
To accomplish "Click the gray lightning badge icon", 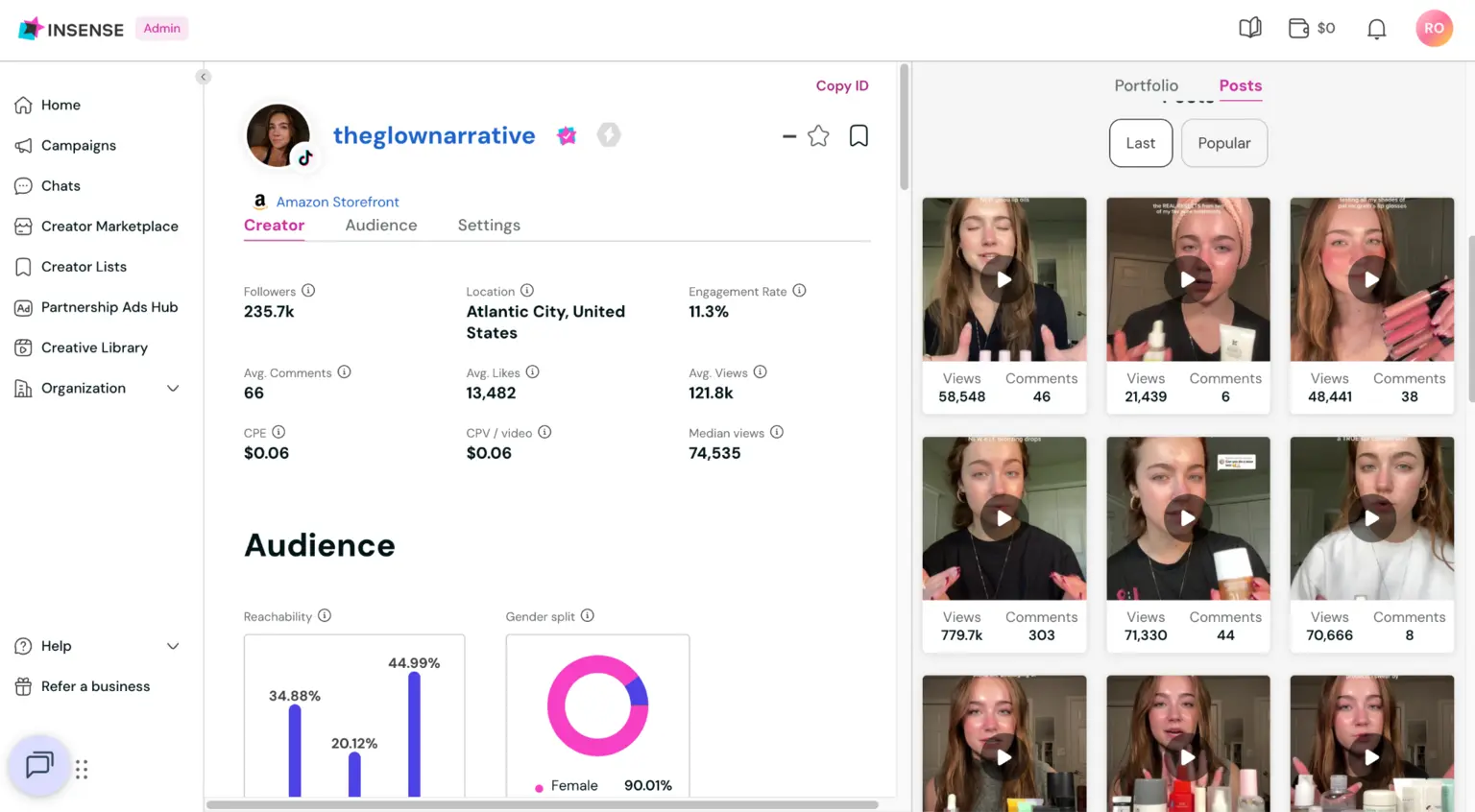I will pyautogui.click(x=609, y=135).
